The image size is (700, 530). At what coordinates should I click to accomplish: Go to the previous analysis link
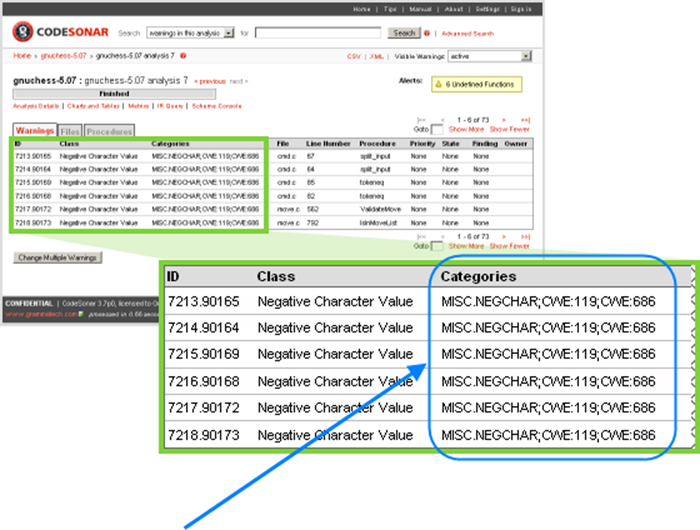[x=210, y=81]
